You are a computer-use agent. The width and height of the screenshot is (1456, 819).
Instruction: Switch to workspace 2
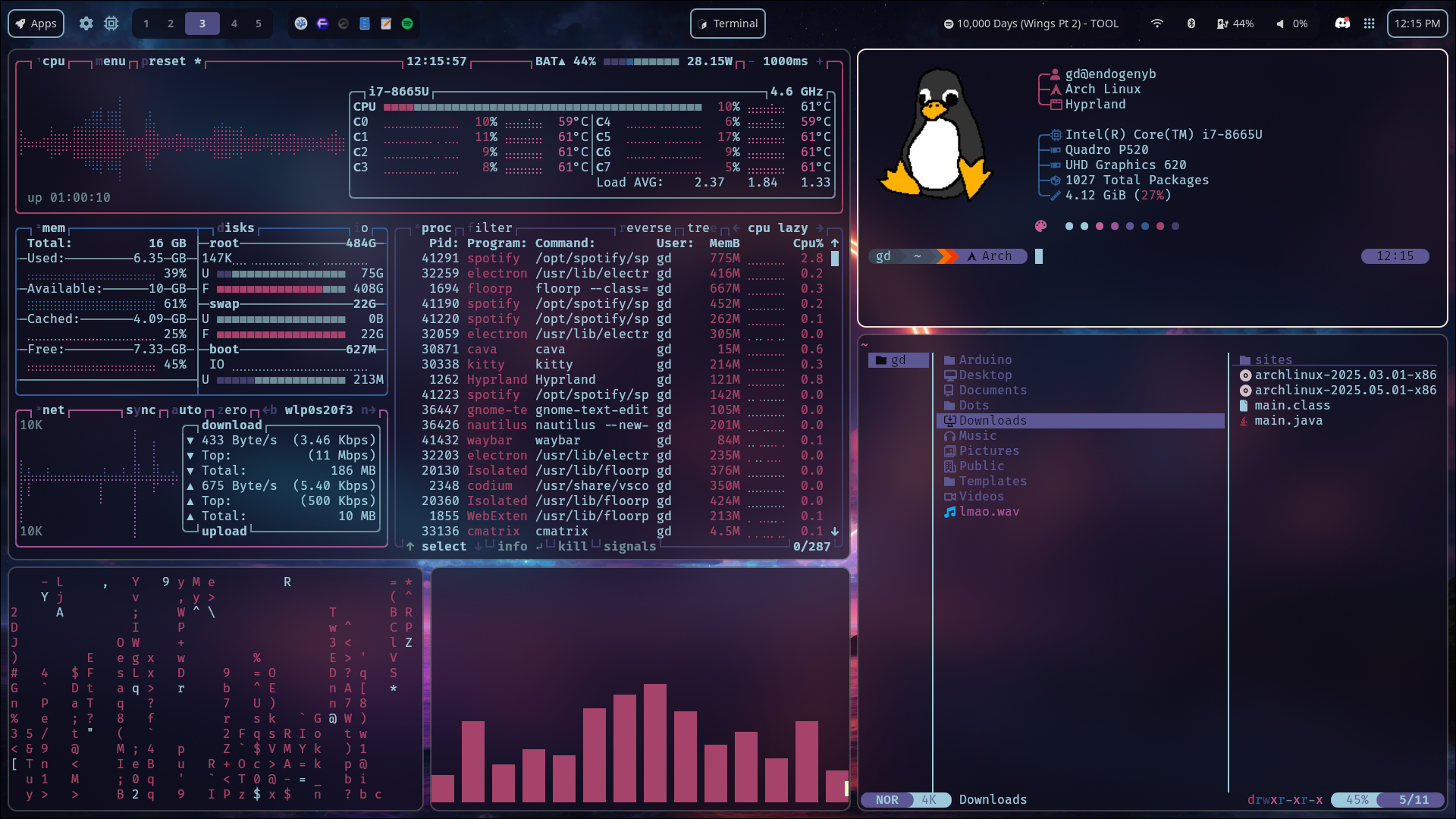(x=171, y=24)
